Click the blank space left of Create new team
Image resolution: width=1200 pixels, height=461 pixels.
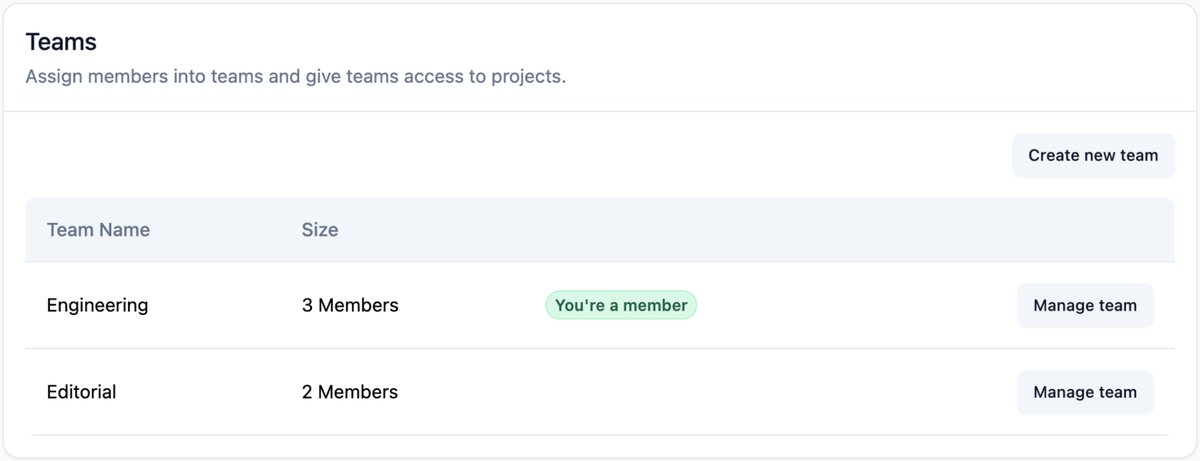[x=515, y=155]
